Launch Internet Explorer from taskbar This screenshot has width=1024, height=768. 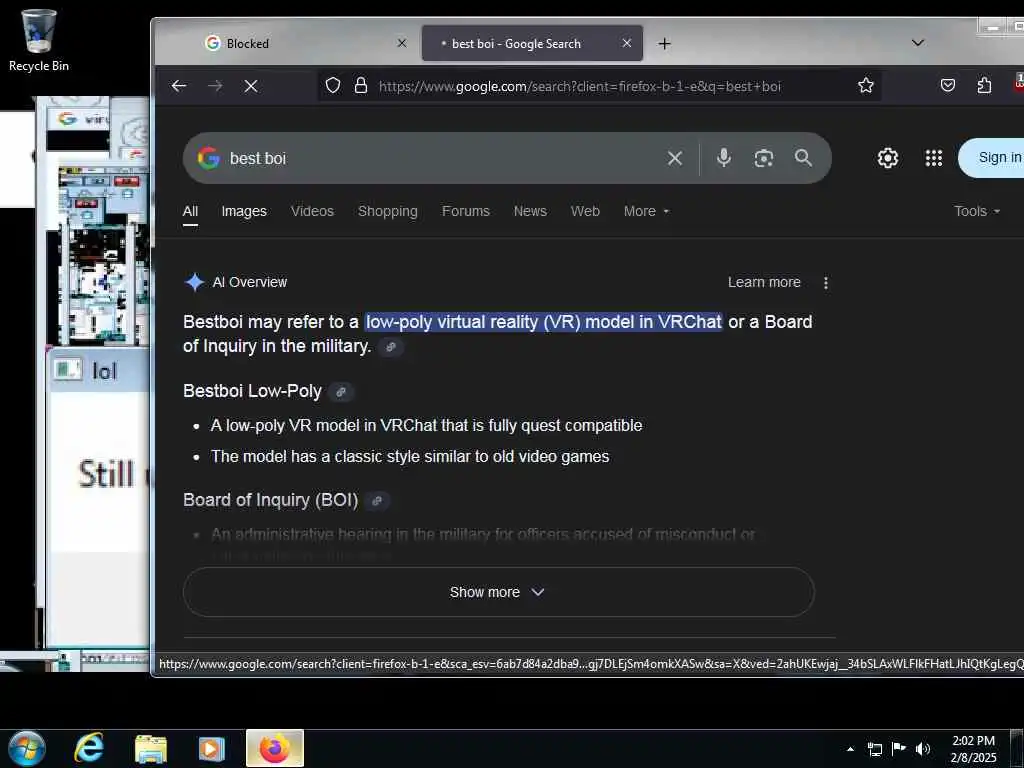89,748
